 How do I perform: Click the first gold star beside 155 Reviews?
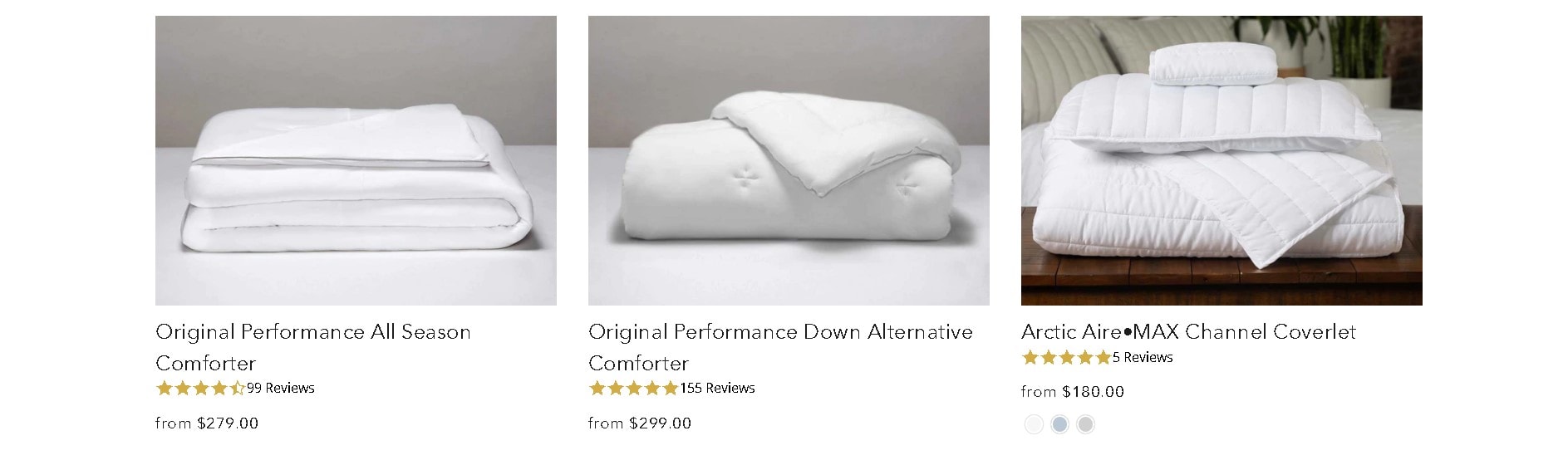[x=597, y=388]
